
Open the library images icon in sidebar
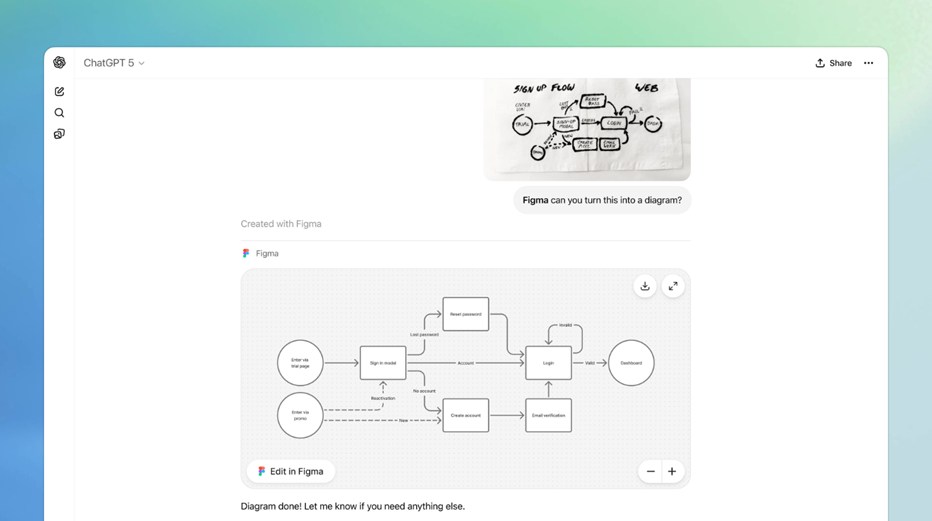(59, 134)
